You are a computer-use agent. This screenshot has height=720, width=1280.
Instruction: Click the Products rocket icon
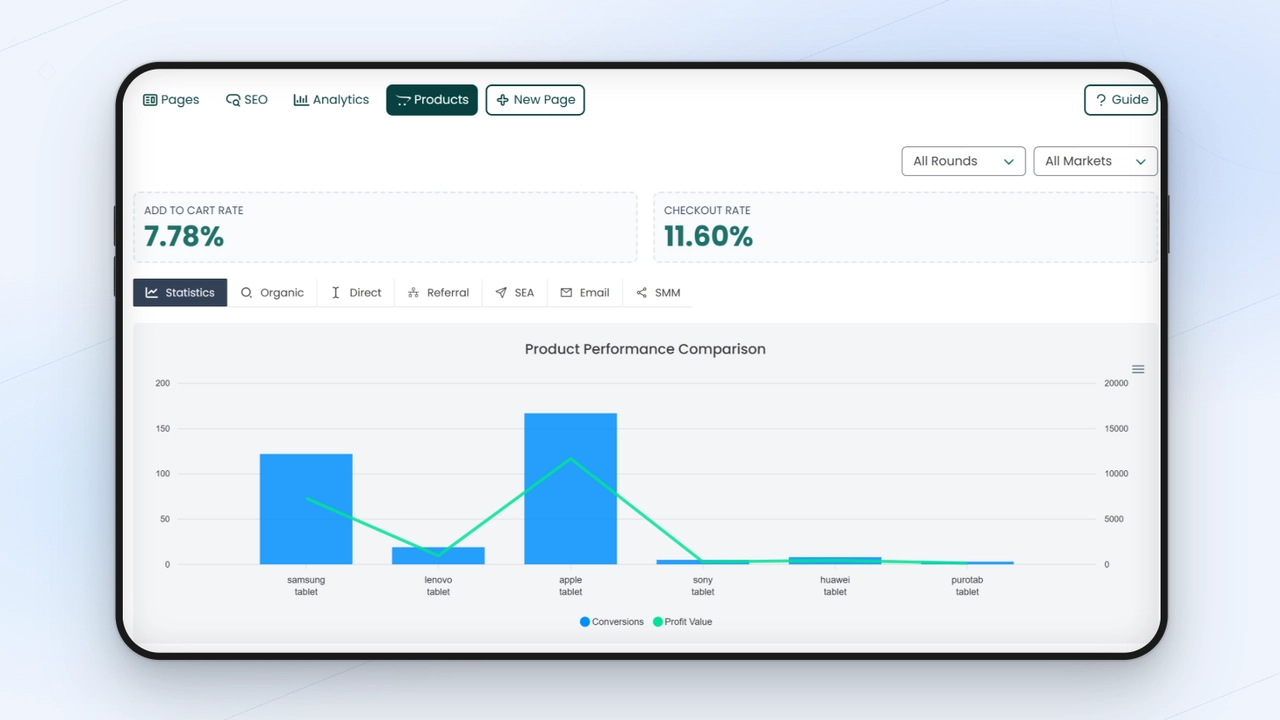coord(405,99)
